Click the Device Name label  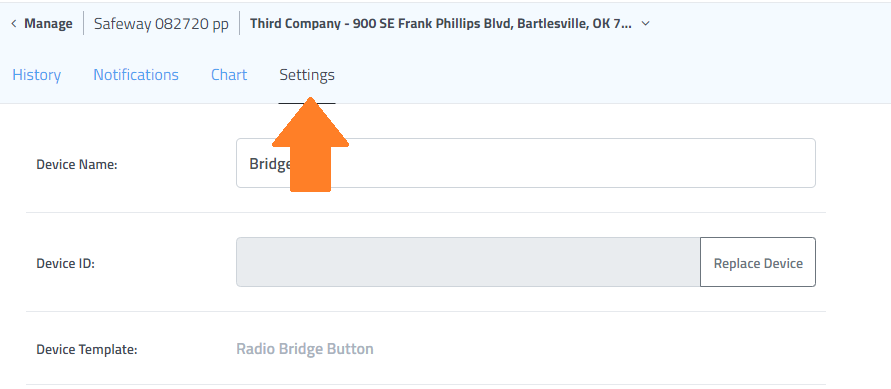click(x=77, y=165)
